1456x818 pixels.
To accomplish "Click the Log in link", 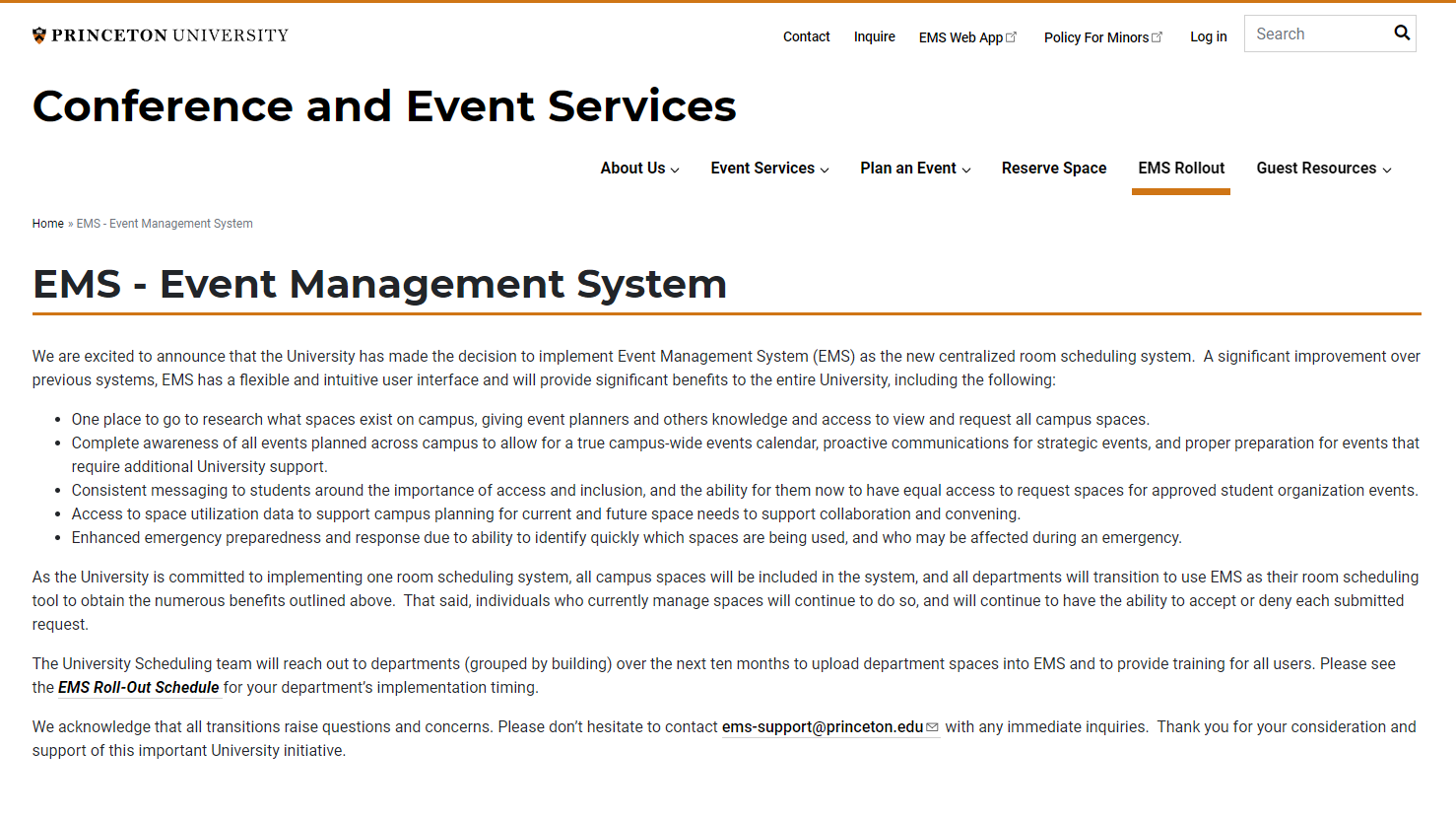I will pos(1209,36).
